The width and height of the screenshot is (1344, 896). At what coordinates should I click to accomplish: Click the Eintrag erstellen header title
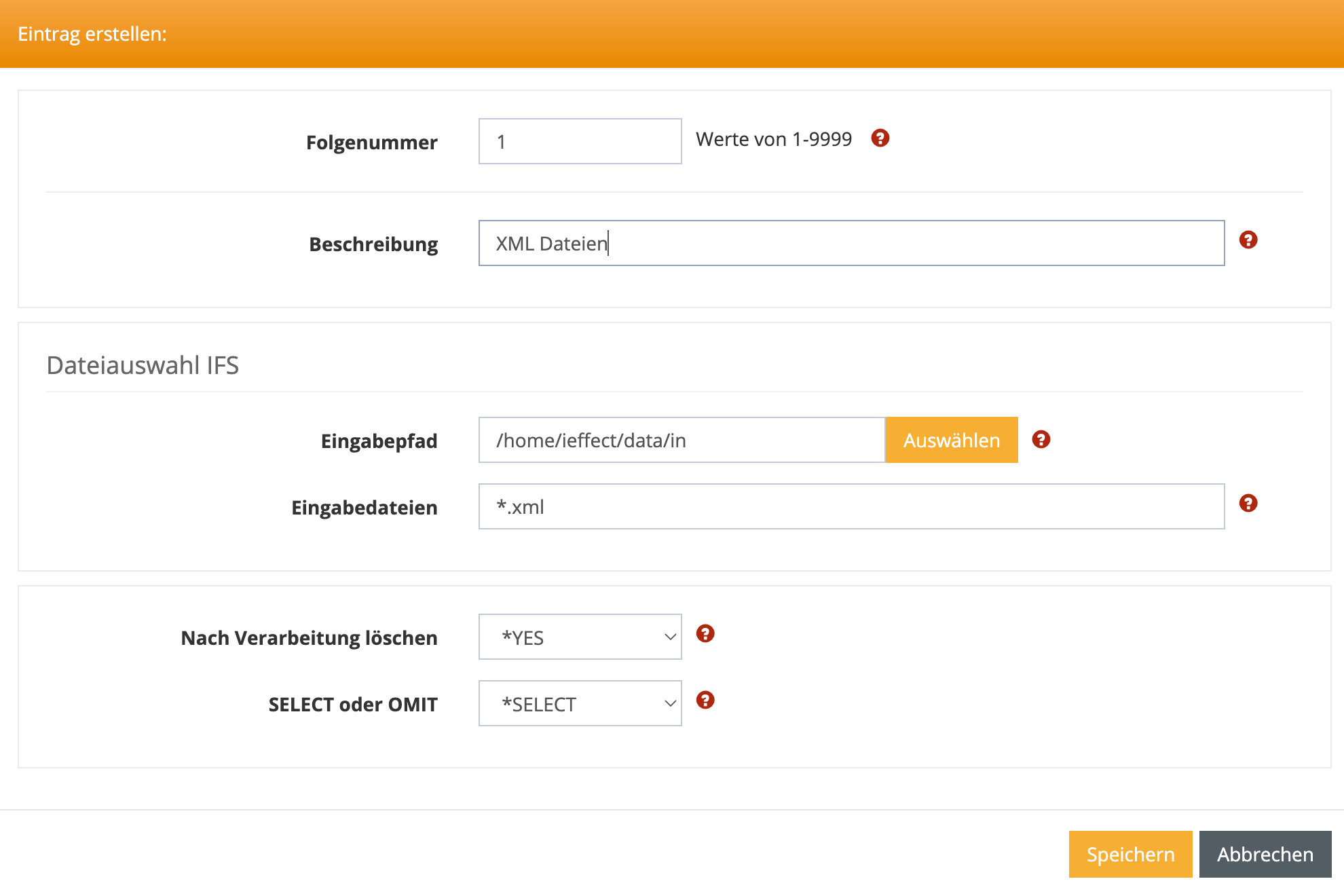click(92, 34)
